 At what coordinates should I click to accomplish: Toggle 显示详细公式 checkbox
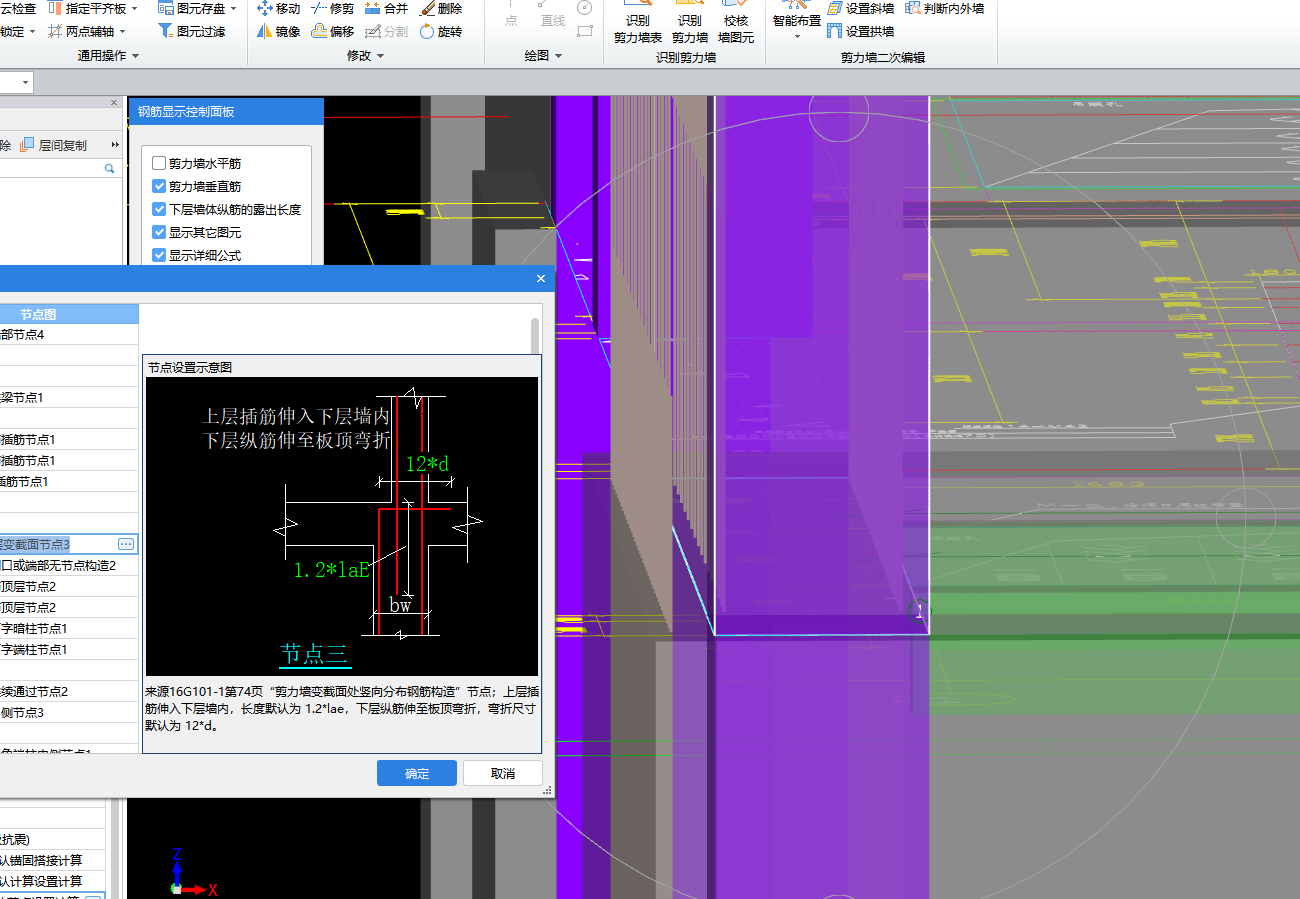click(159, 255)
